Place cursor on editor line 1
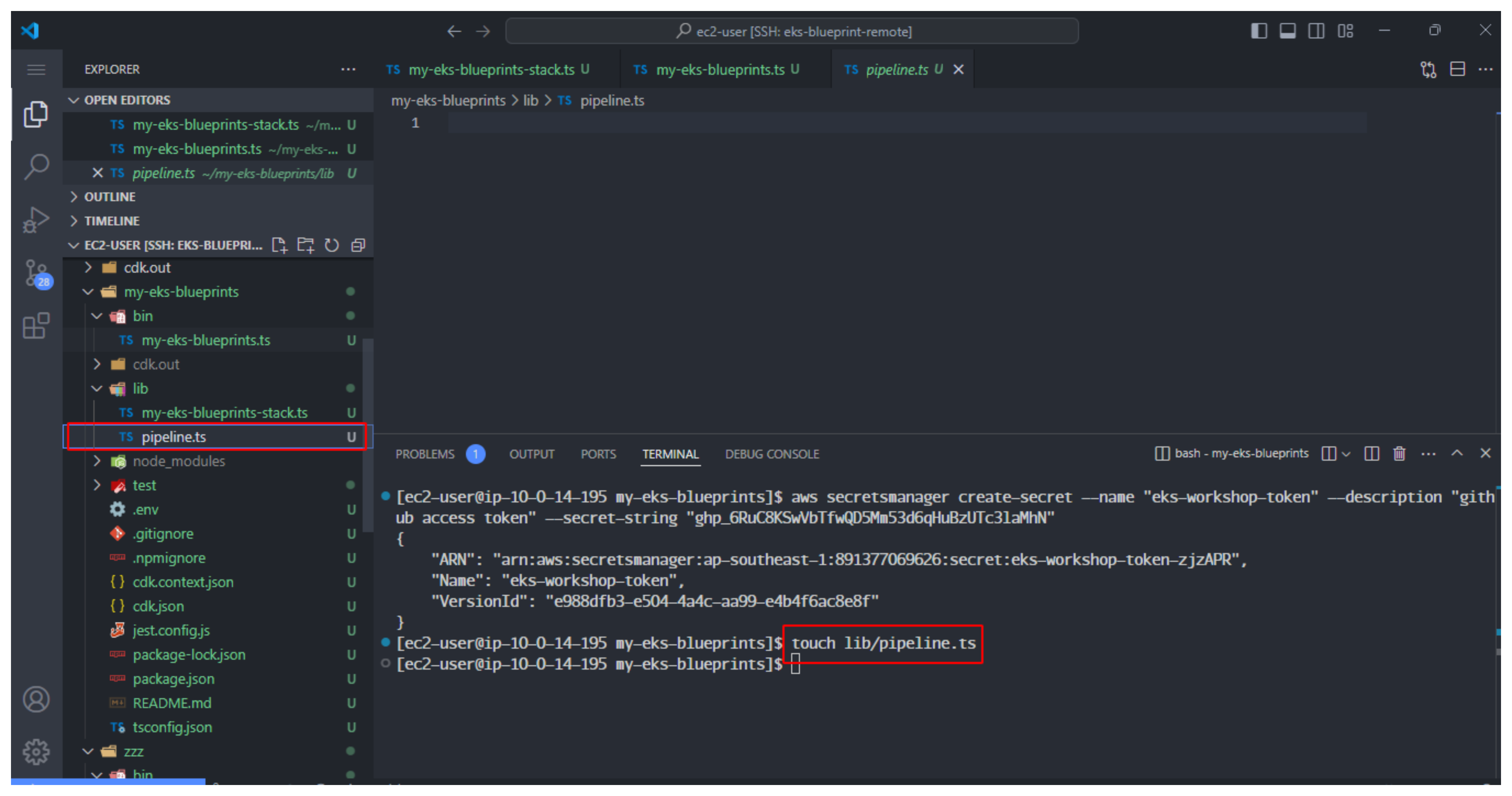Screen dimensions: 1512x796 click(x=907, y=123)
